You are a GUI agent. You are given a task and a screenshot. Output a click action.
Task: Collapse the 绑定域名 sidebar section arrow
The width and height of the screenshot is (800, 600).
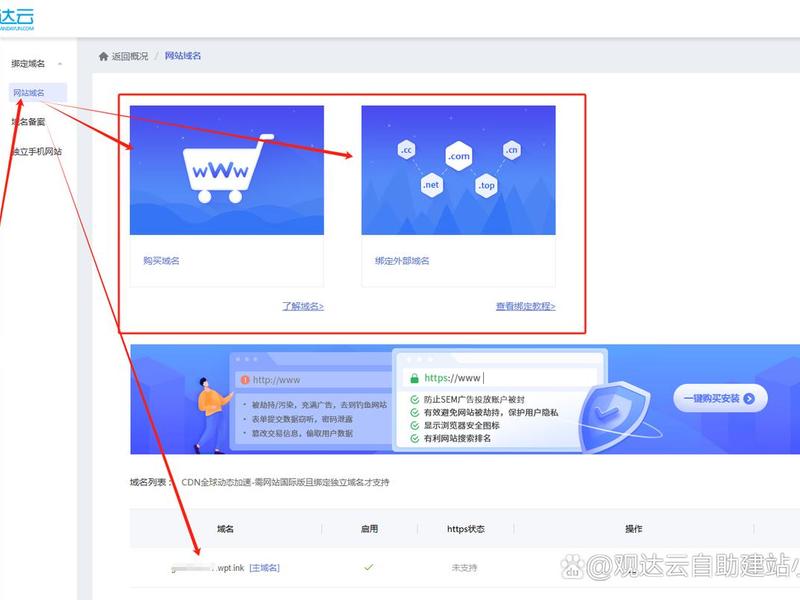60,64
